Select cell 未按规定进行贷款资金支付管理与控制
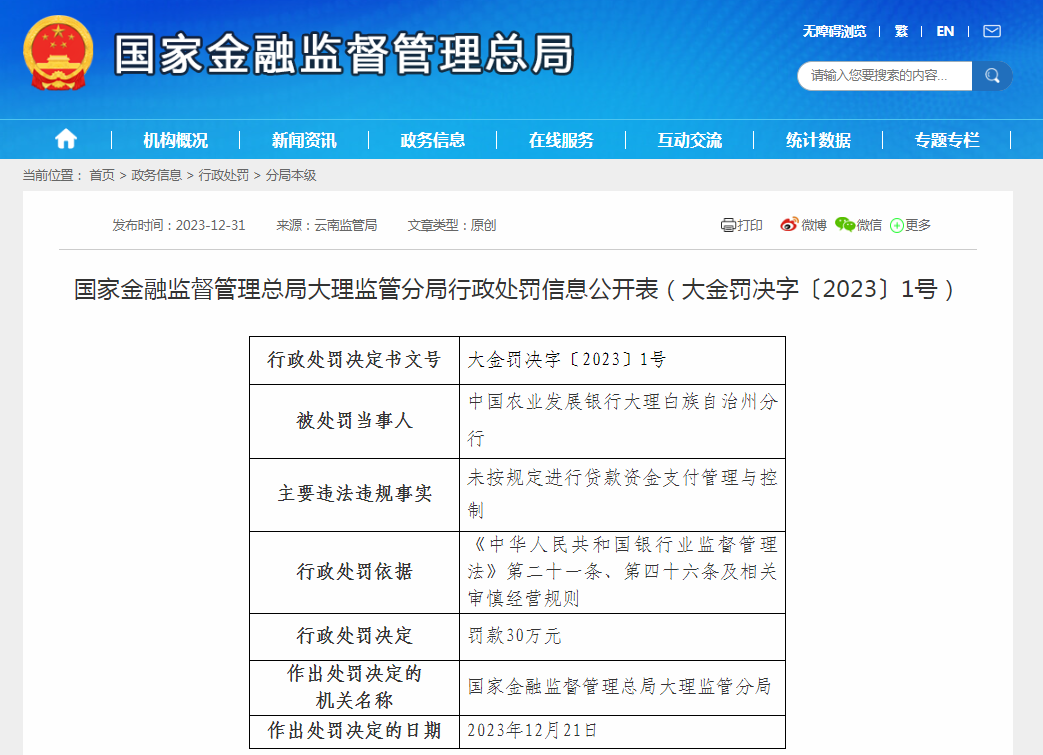Image resolution: width=1043 pixels, height=755 pixels. (623, 494)
